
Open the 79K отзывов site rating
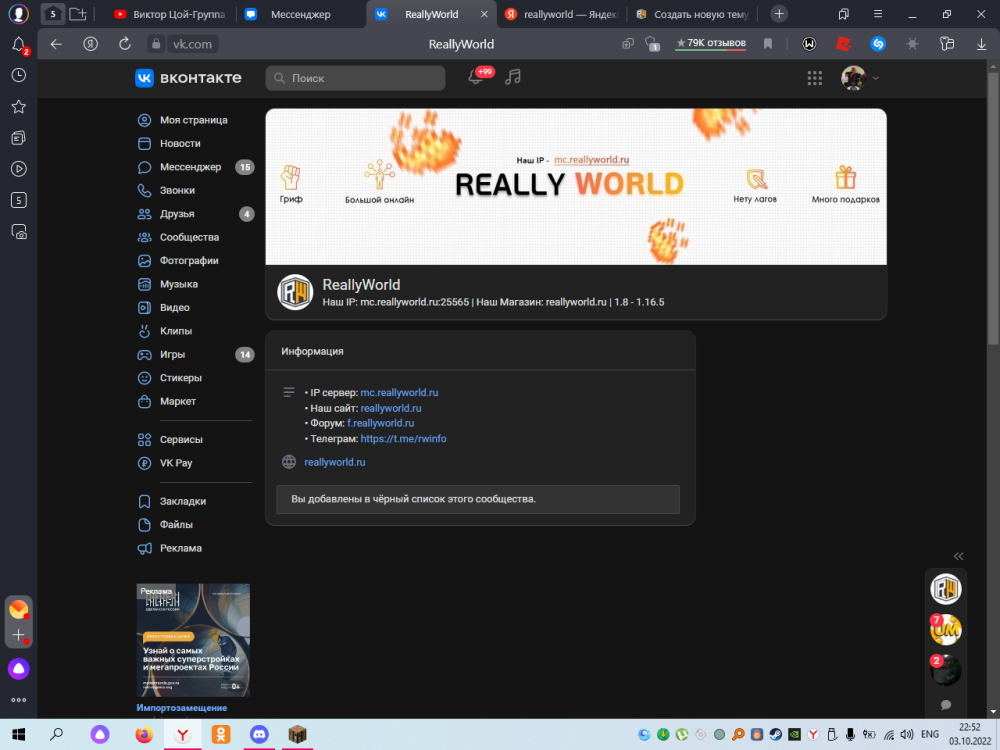pyautogui.click(x=710, y=43)
